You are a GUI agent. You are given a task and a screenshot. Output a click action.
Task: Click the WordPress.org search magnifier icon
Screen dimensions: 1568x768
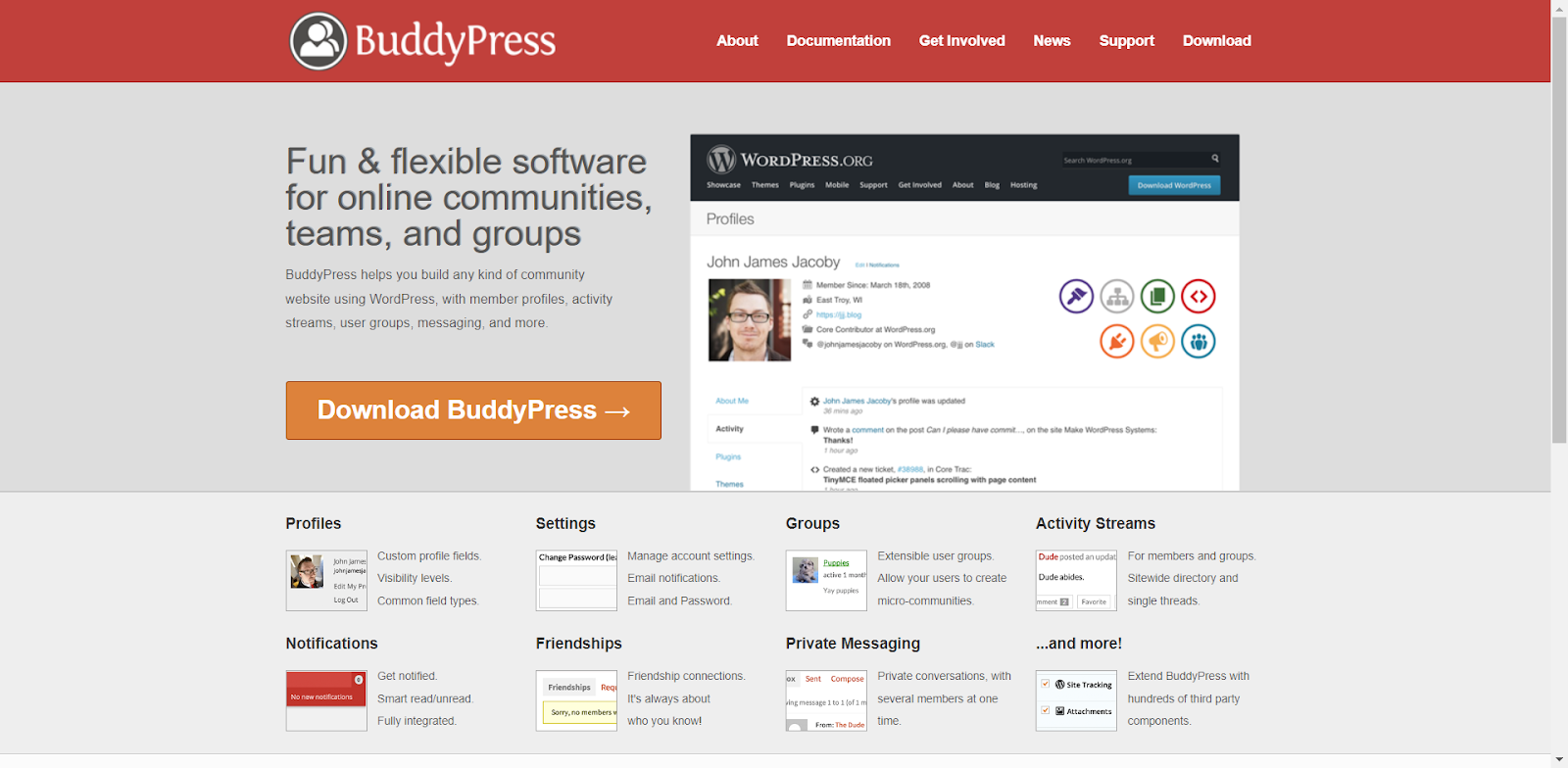pyautogui.click(x=1215, y=159)
